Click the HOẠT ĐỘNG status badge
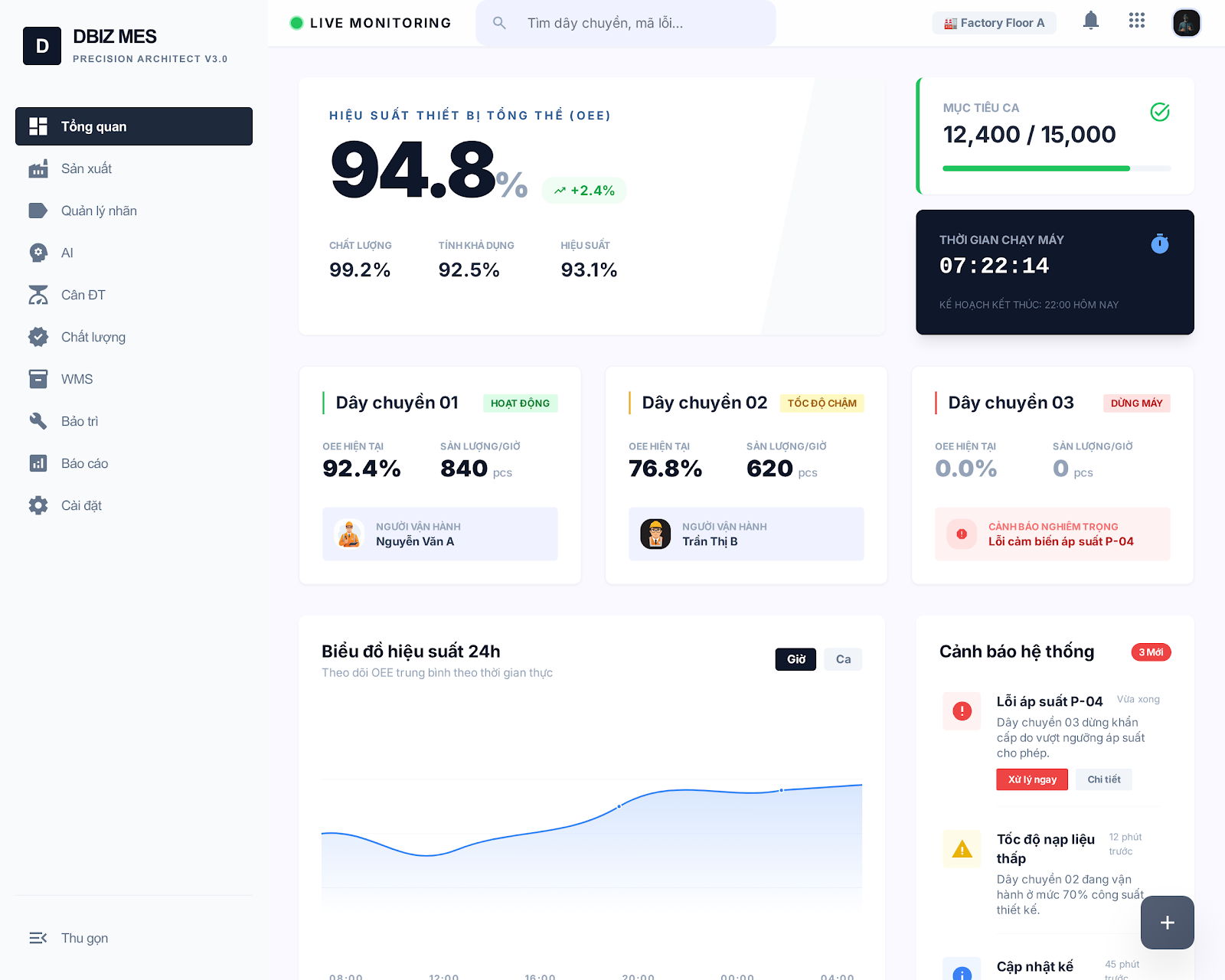This screenshot has height=980, width=1225. (520, 403)
